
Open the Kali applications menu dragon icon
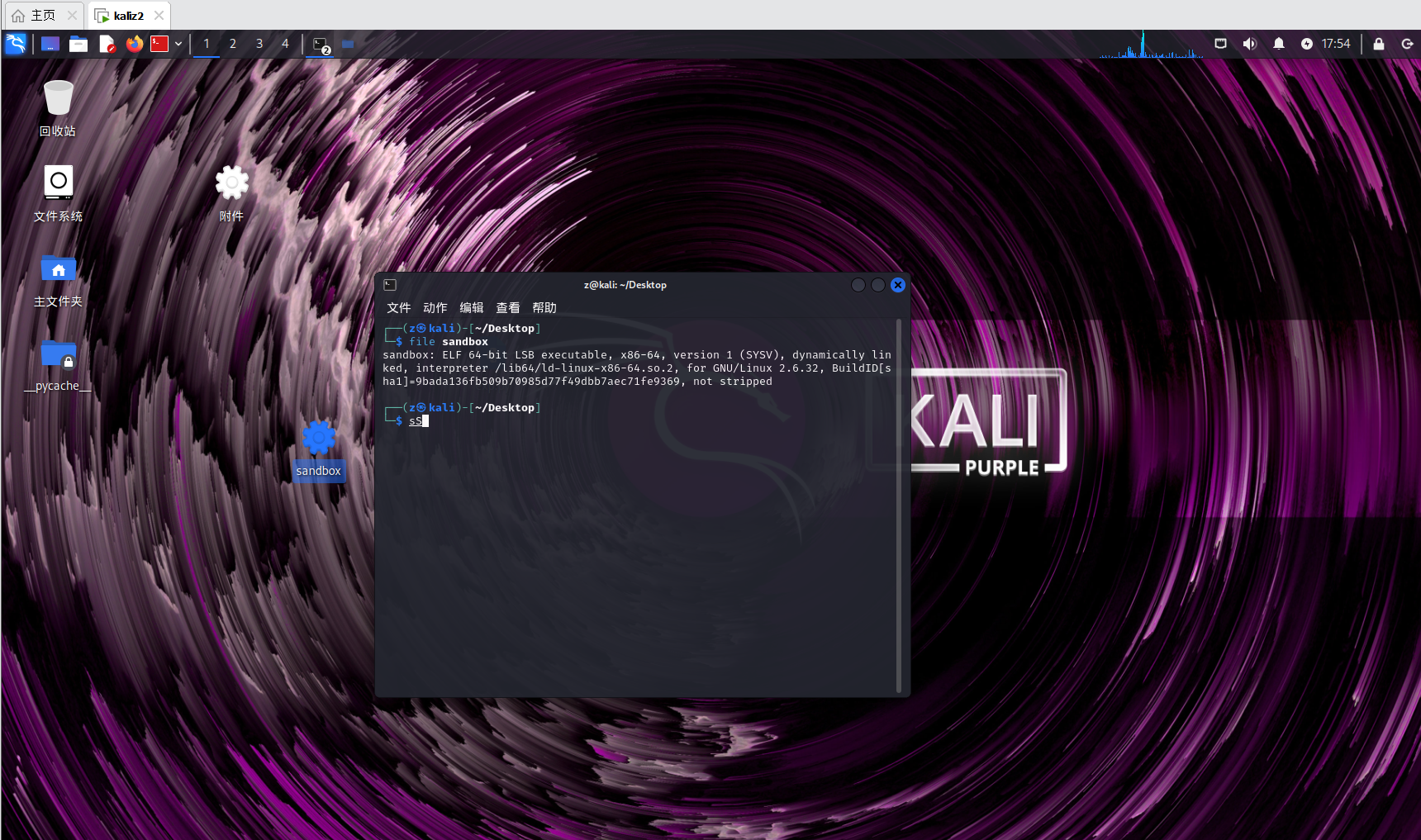click(x=16, y=44)
